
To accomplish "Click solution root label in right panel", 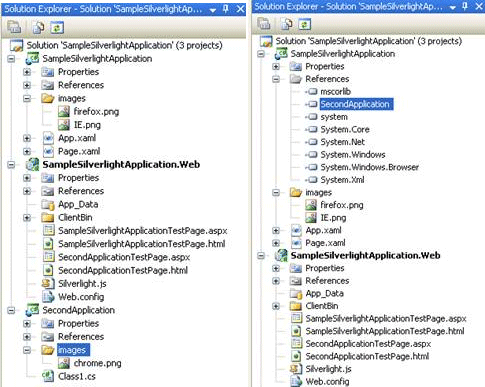I will (368, 41).
